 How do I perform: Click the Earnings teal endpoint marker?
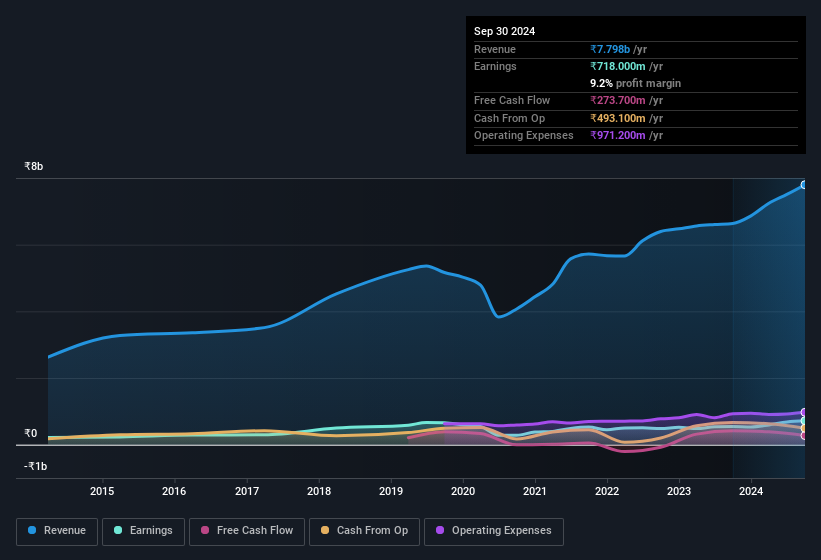[804, 421]
